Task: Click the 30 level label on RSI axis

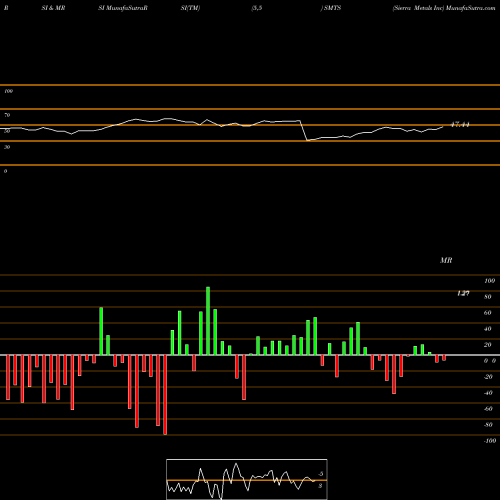Action: coord(7,147)
